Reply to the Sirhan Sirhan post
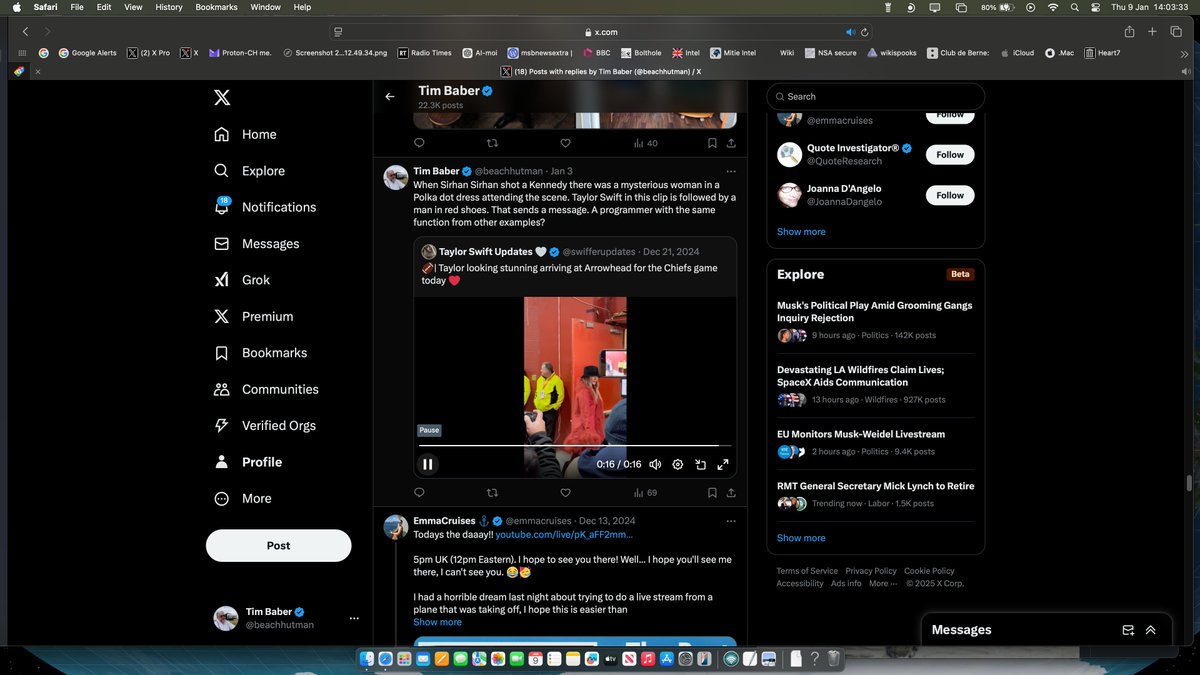Screen dimensions: 1200x675 tap(419, 493)
